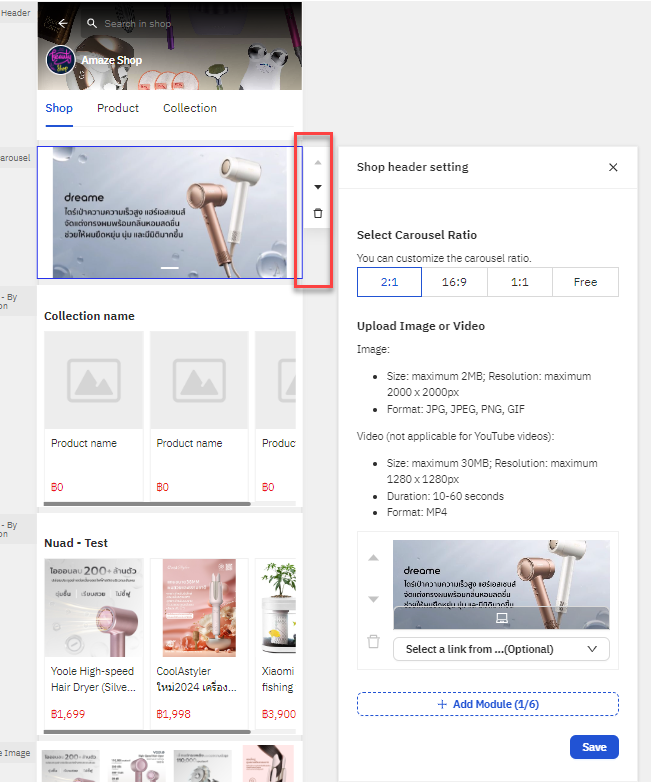651x782 pixels.
Task: Open the Select a link from dropdown
Action: [x=501, y=649]
